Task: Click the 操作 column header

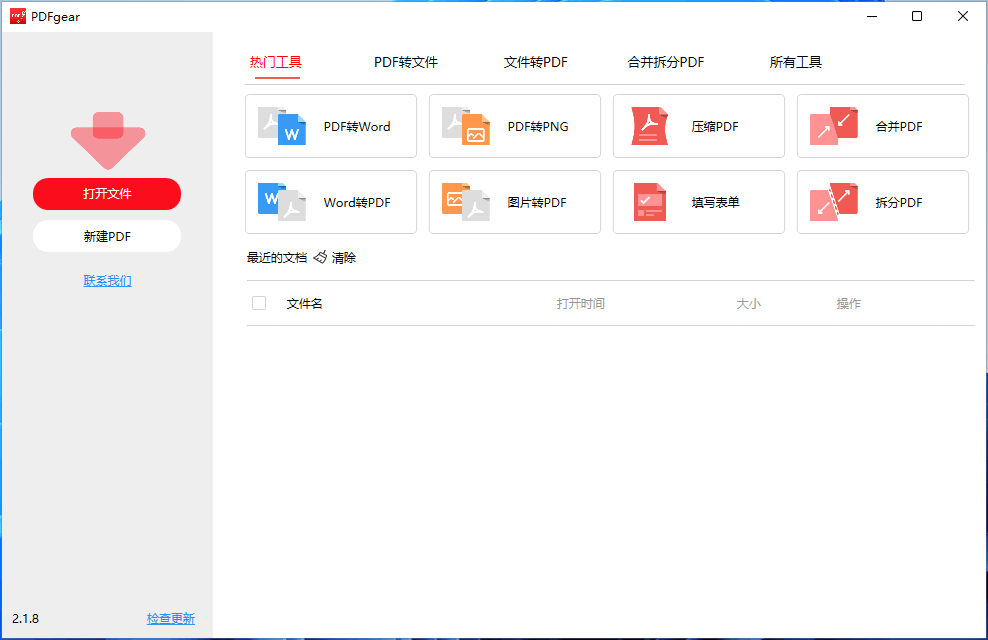Action: [x=849, y=304]
